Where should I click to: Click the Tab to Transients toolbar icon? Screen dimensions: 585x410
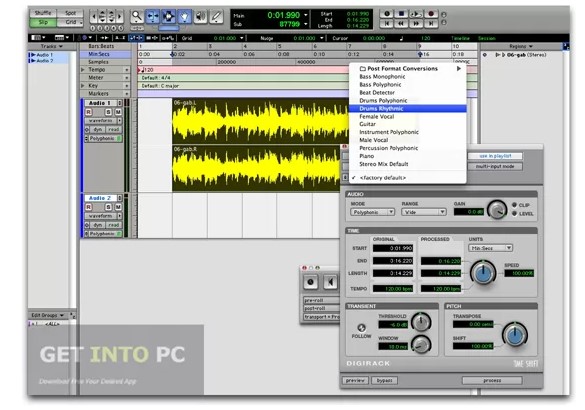105,38
